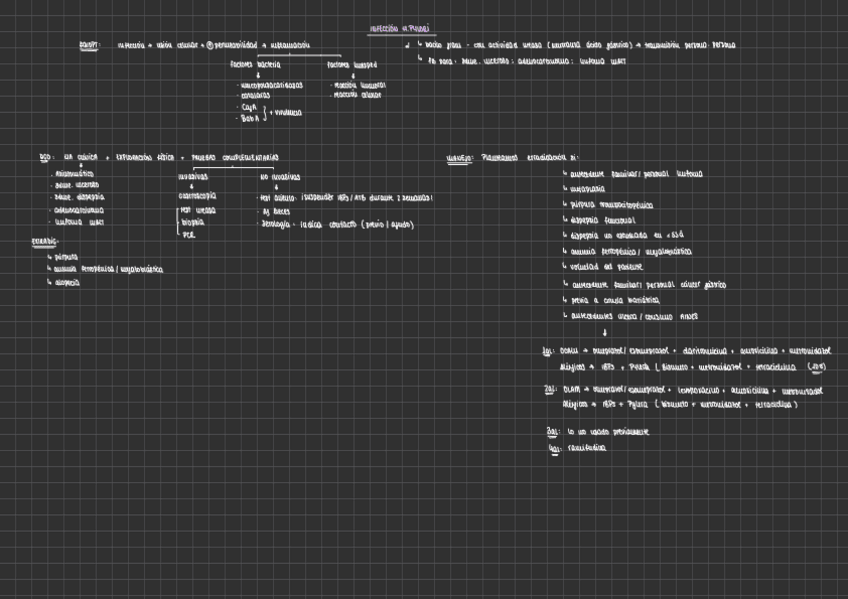Select the underlined 'Etiopt' heading
Screen dimensions: 848x599
90,46
